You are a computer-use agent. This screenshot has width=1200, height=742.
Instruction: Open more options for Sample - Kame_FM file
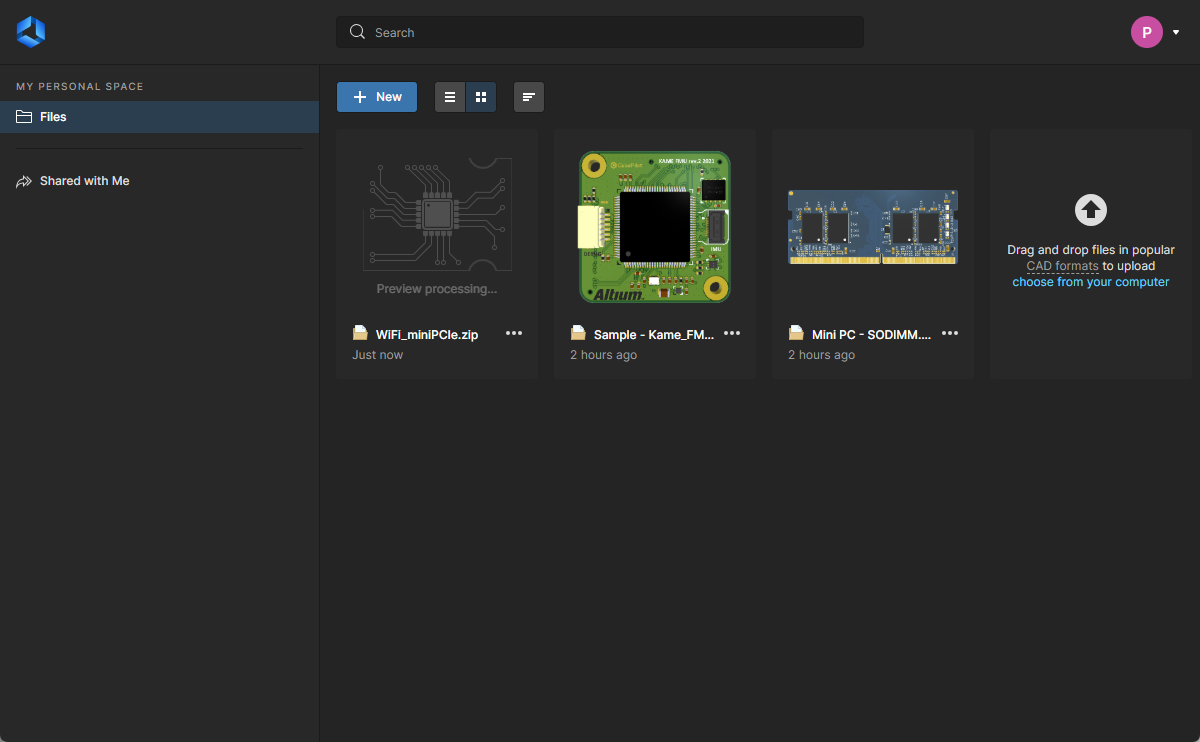coord(732,334)
